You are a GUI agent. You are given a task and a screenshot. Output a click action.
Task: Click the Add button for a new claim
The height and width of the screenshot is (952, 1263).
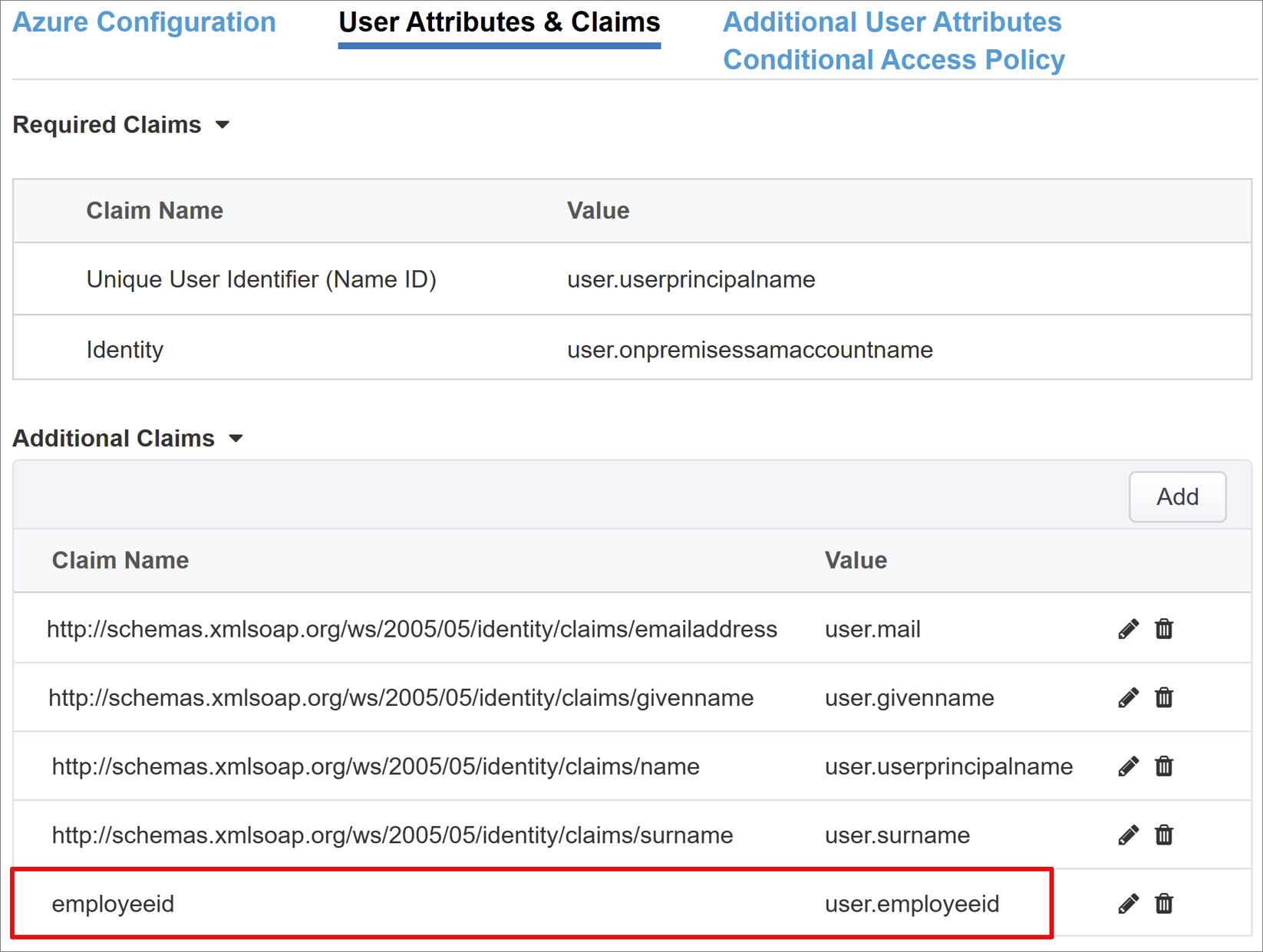[1176, 496]
